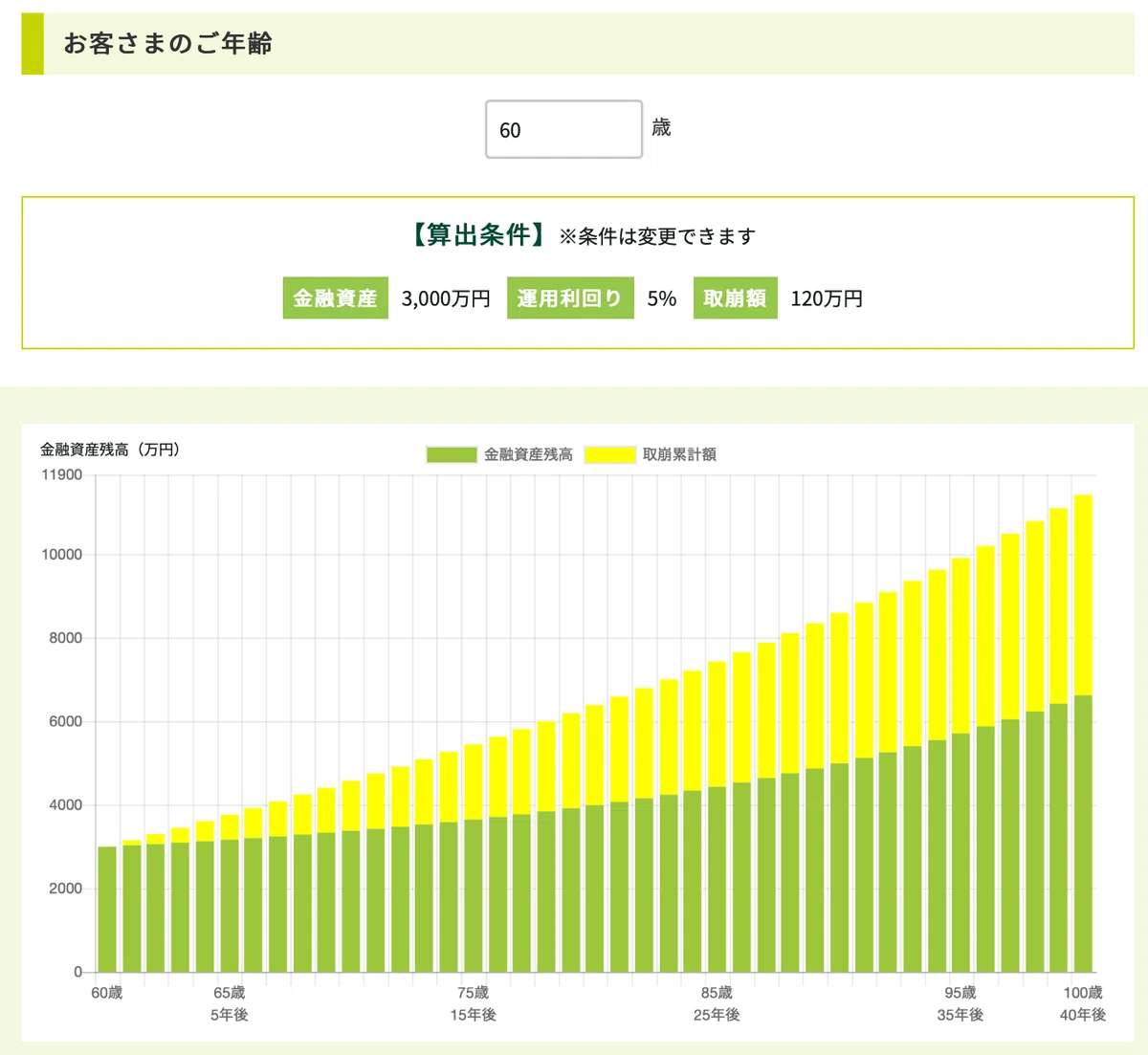Toggle the 取崩累計額 yellow legend swatch

pyautogui.click(x=610, y=454)
